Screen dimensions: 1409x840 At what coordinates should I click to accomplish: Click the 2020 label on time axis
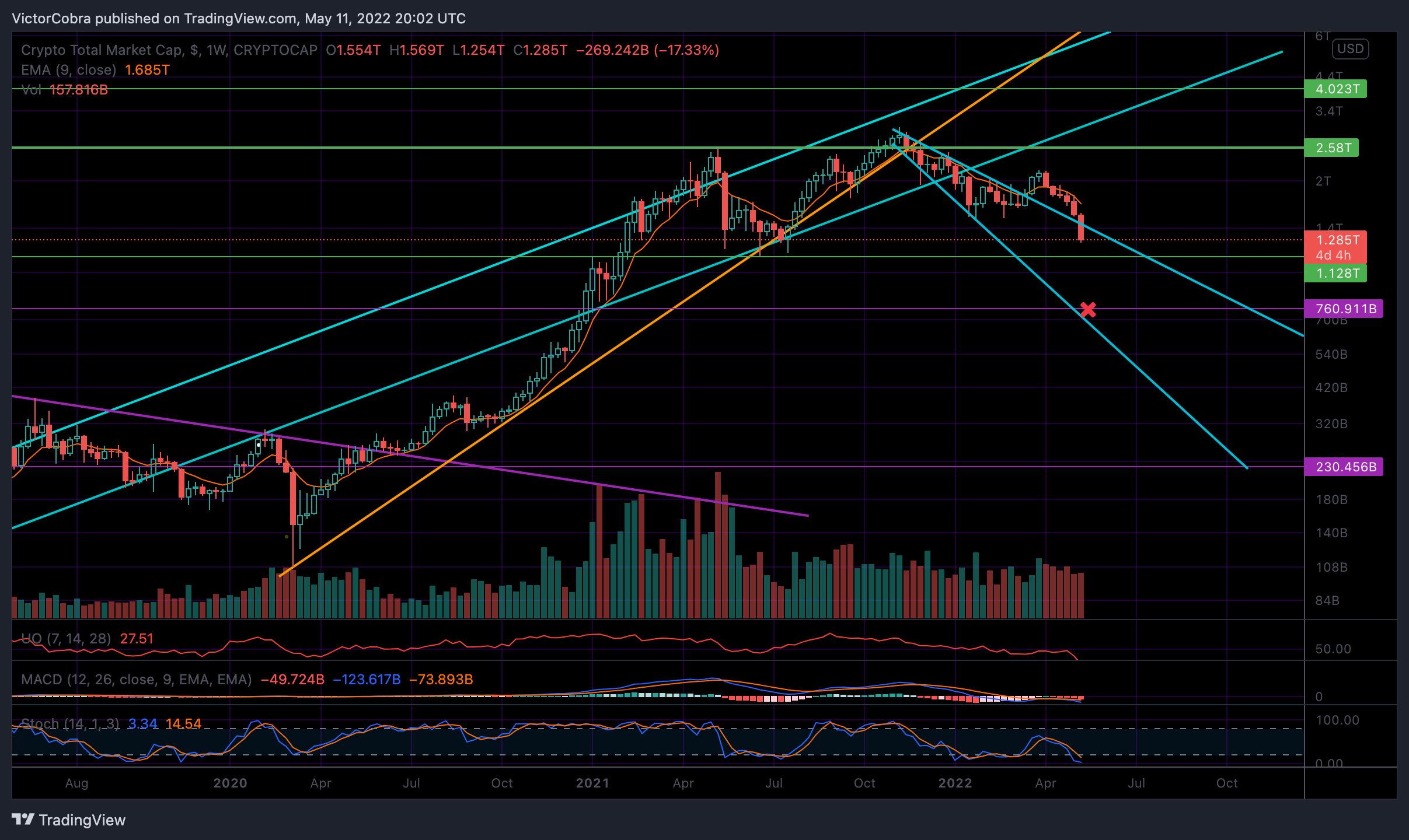(x=230, y=783)
